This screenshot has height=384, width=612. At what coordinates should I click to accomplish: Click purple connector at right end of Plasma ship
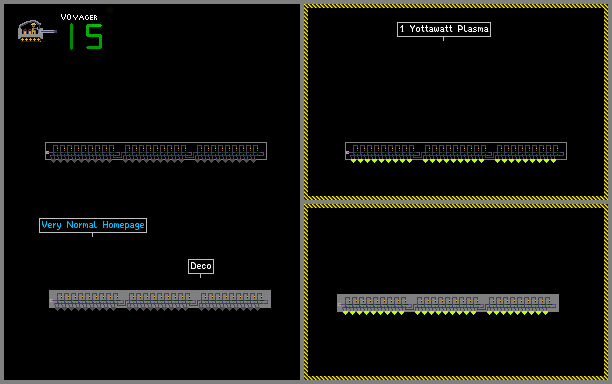562,153
